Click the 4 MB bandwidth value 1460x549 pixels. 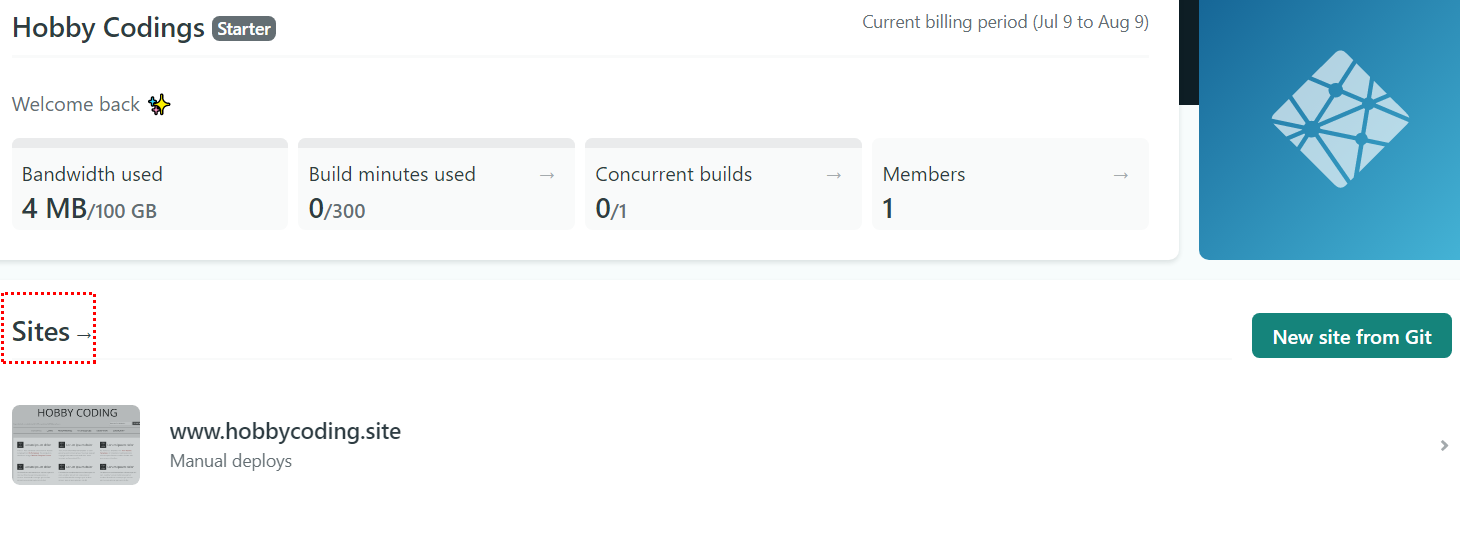click(x=54, y=208)
